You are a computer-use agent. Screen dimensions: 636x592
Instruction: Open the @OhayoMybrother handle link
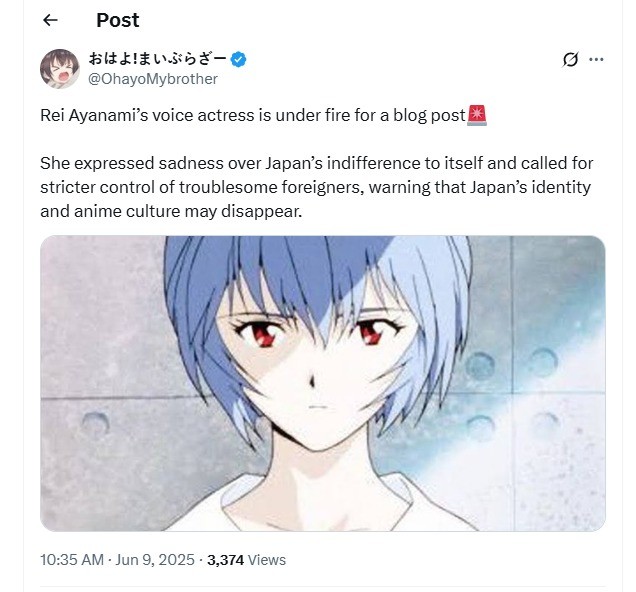(153, 79)
